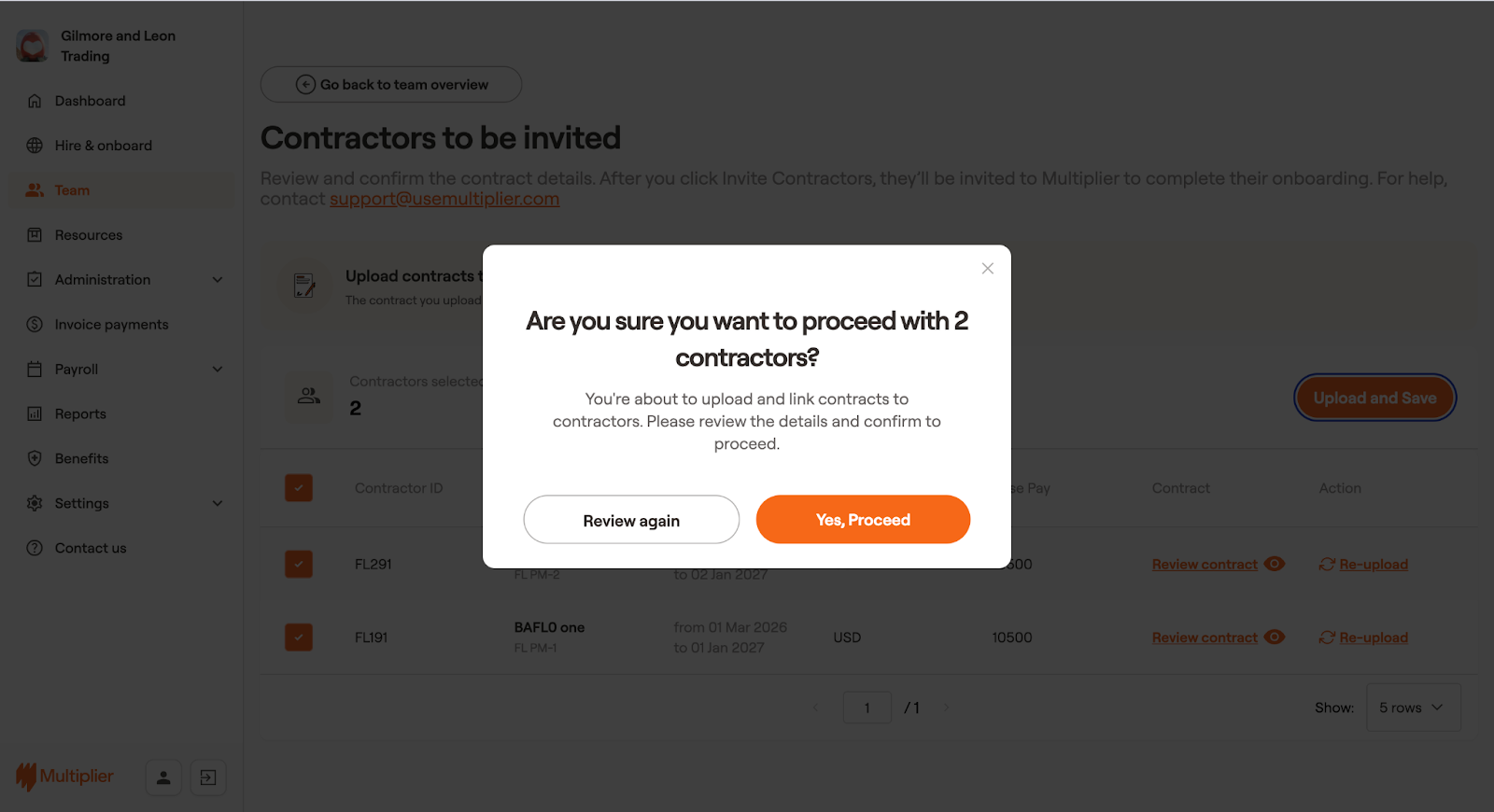Click the company avatar for Gilmore and Leon
The height and width of the screenshot is (812, 1494).
[x=33, y=46]
